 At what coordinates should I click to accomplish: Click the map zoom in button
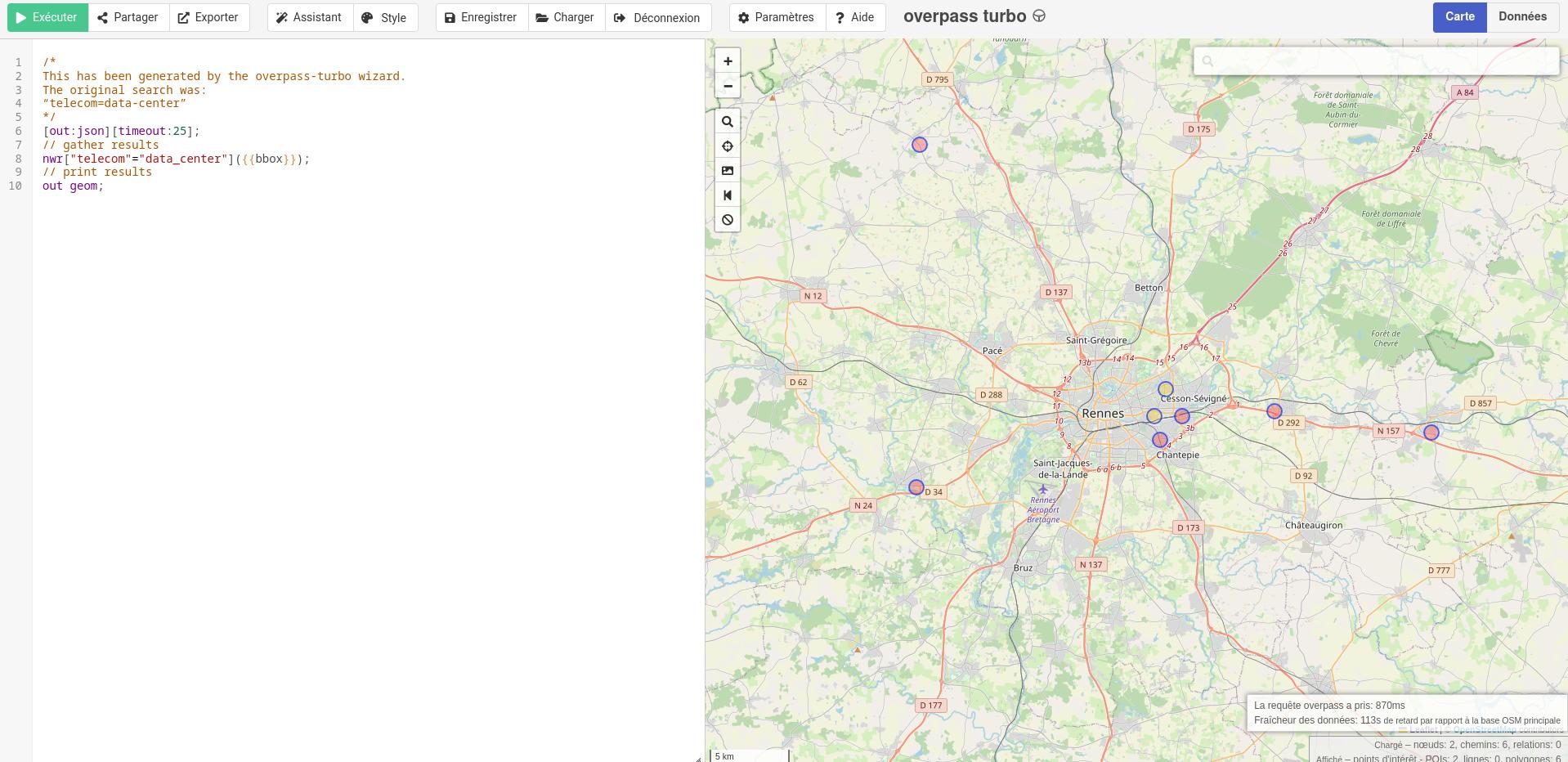click(728, 61)
